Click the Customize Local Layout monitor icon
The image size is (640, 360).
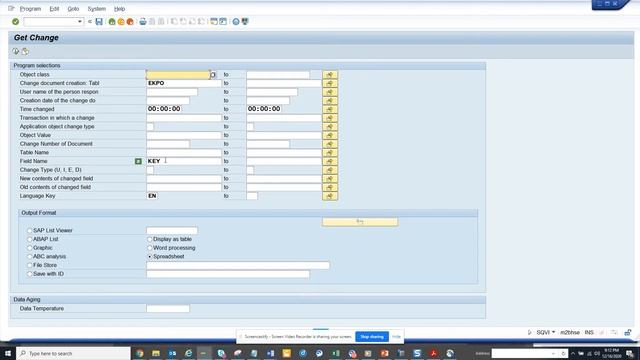click(245, 22)
